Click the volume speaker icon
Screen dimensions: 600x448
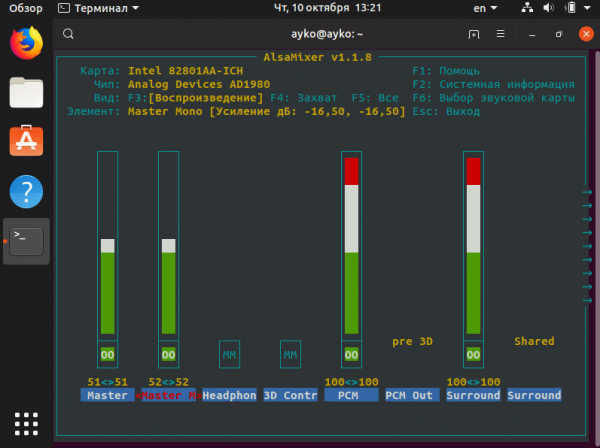548,8
